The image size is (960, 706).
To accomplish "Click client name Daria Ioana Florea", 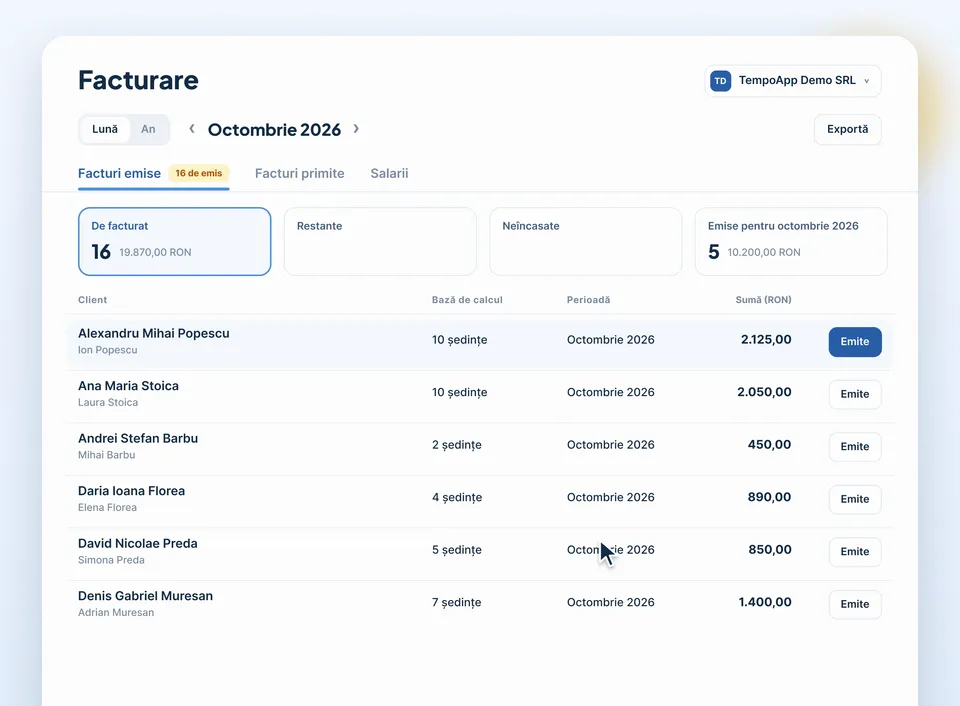I will coord(132,491).
